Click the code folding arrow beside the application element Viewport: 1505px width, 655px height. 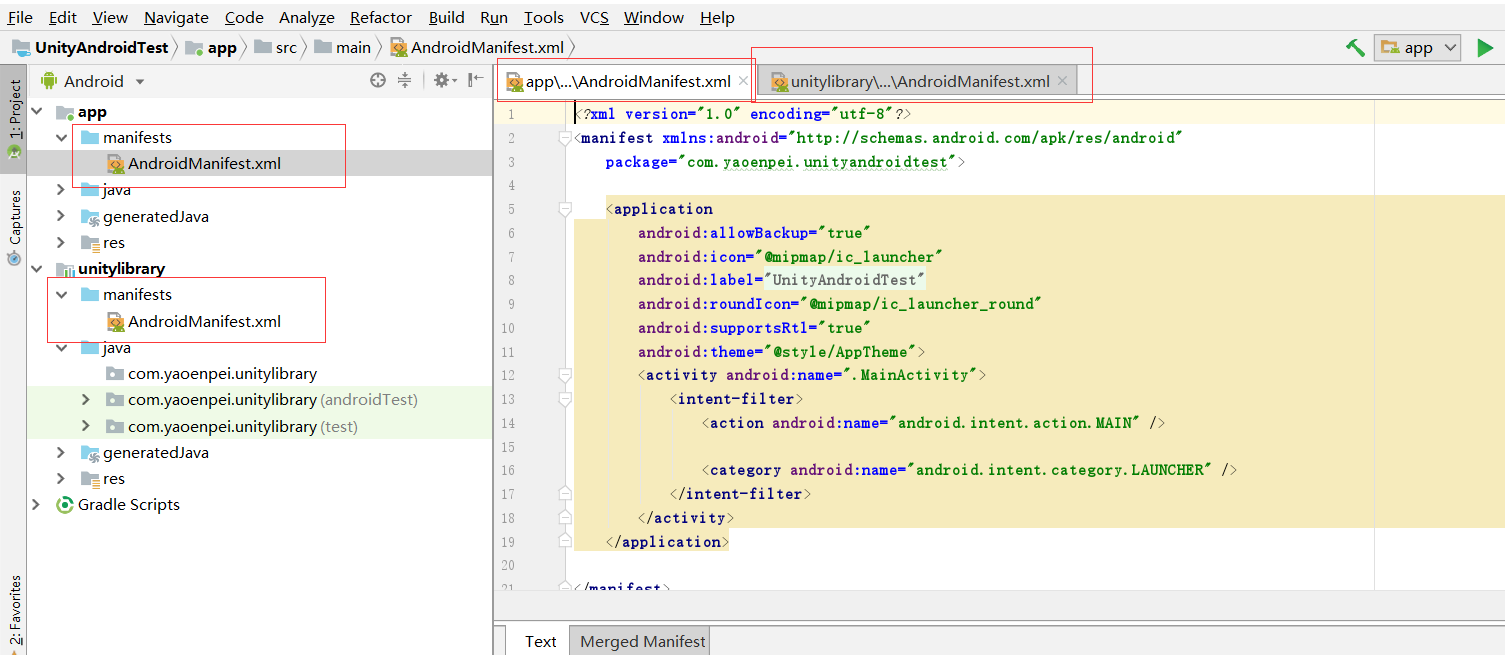564,209
